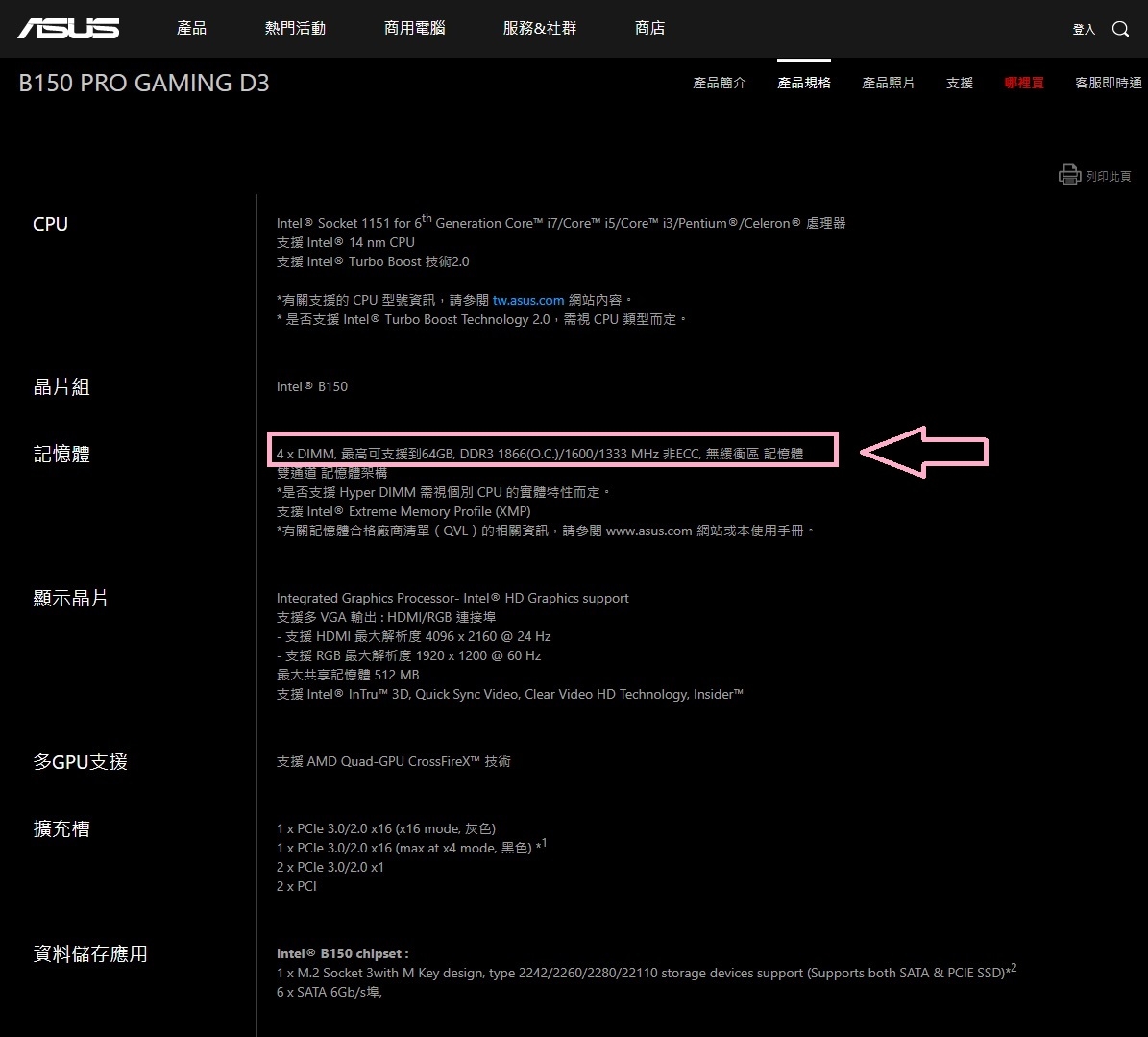
Task: Click the 支援多 VGA 輸出 line
Action: tap(386, 617)
